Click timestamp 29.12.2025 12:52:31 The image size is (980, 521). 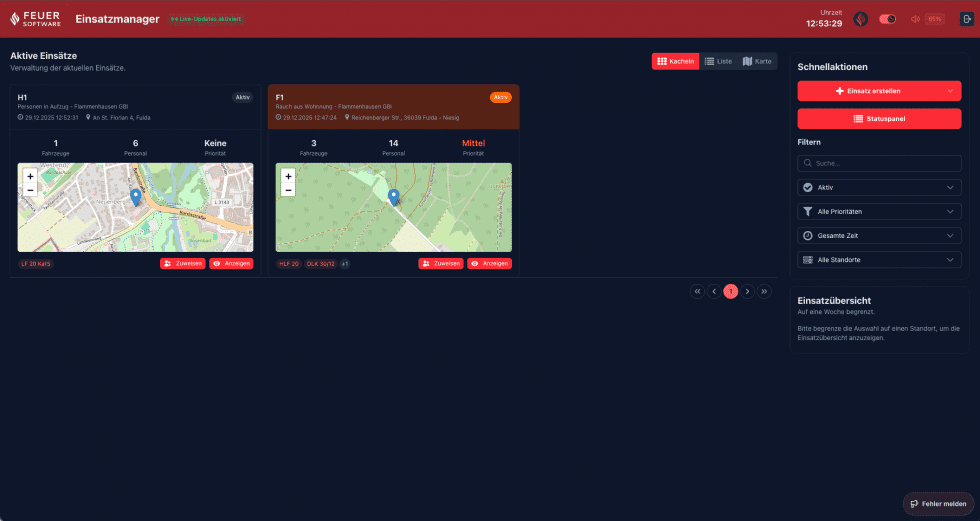[x=51, y=117]
